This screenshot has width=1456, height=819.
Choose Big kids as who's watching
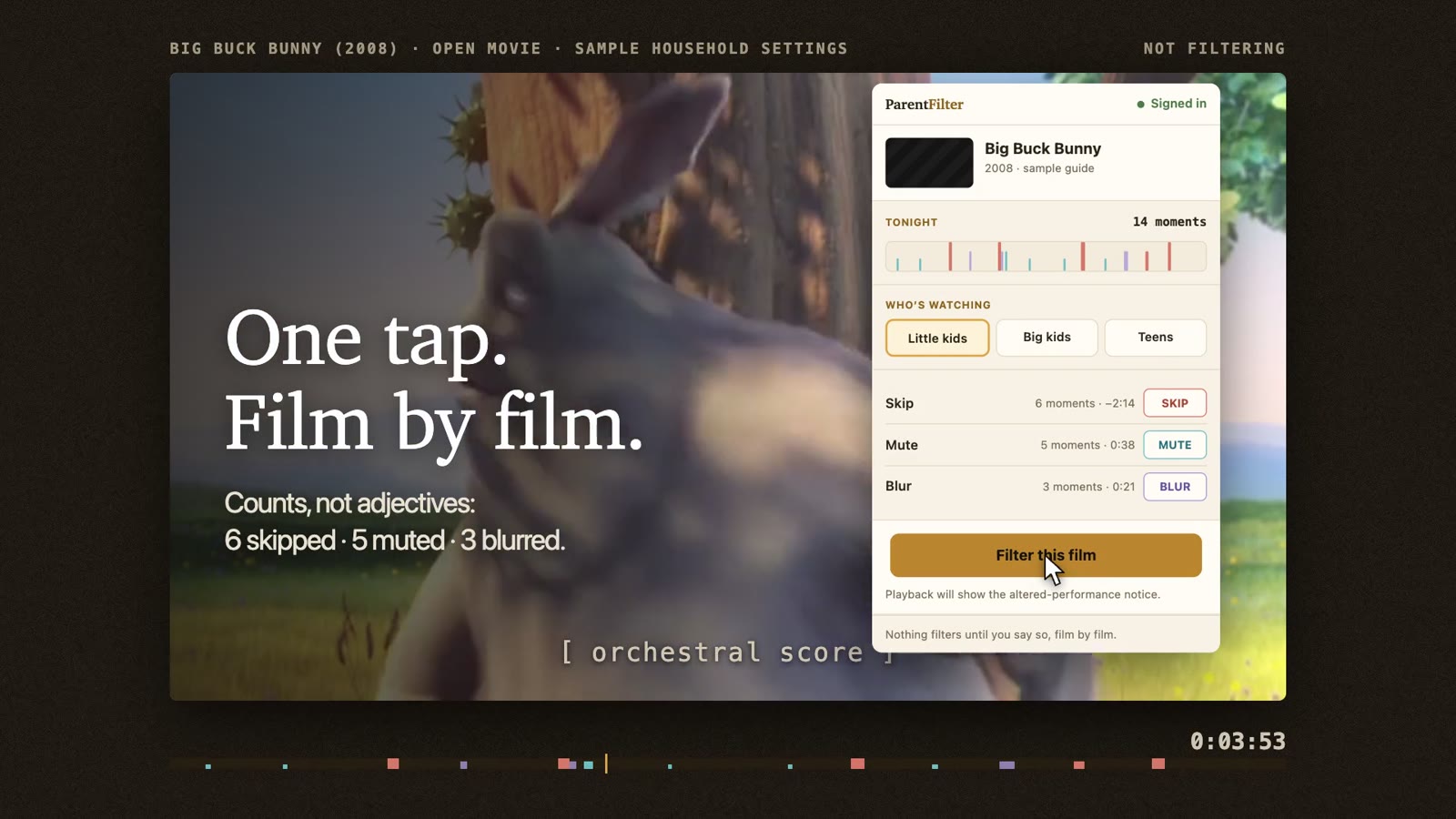1046,337
